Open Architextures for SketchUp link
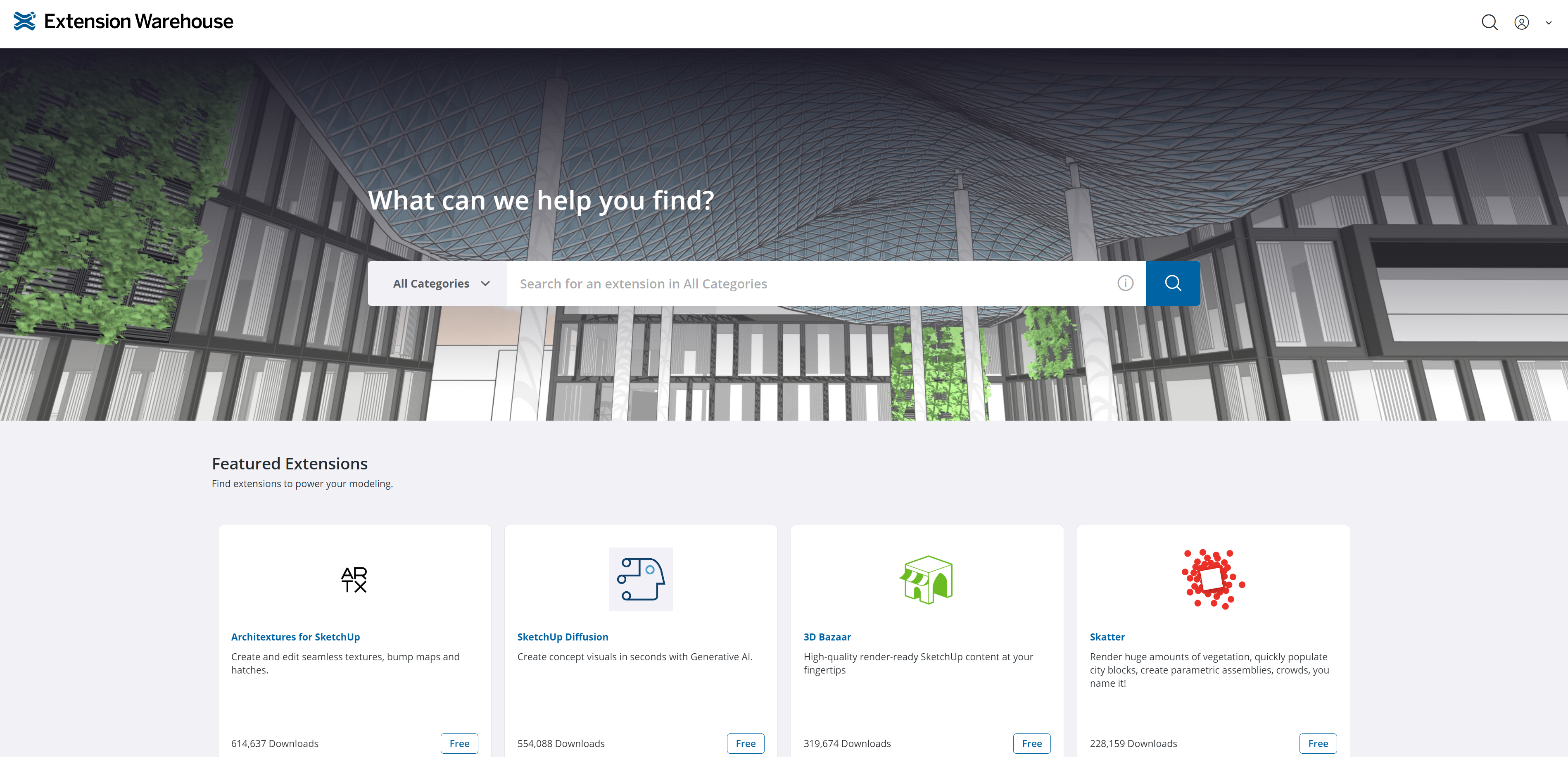This screenshot has width=1568, height=757. click(x=295, y=636)
